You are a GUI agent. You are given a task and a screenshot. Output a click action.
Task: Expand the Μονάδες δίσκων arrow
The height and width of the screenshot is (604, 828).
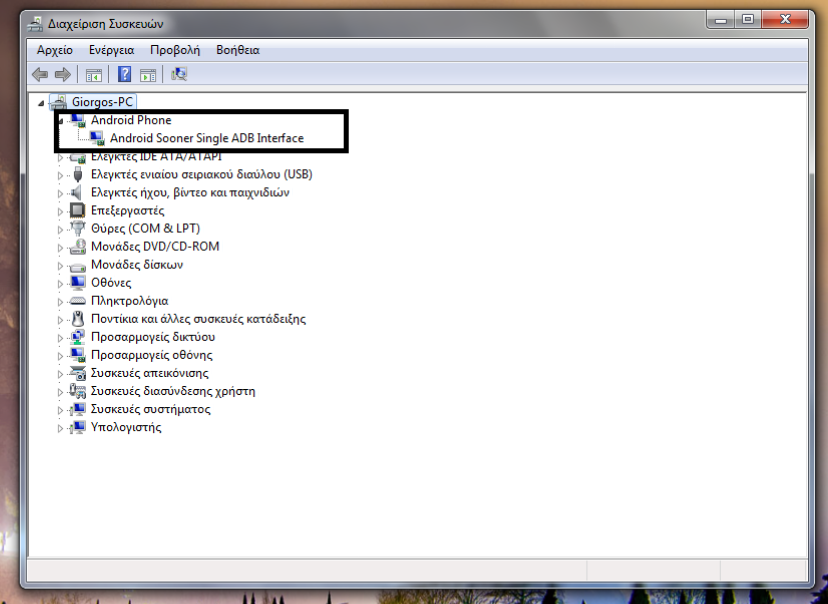point(60,266)
